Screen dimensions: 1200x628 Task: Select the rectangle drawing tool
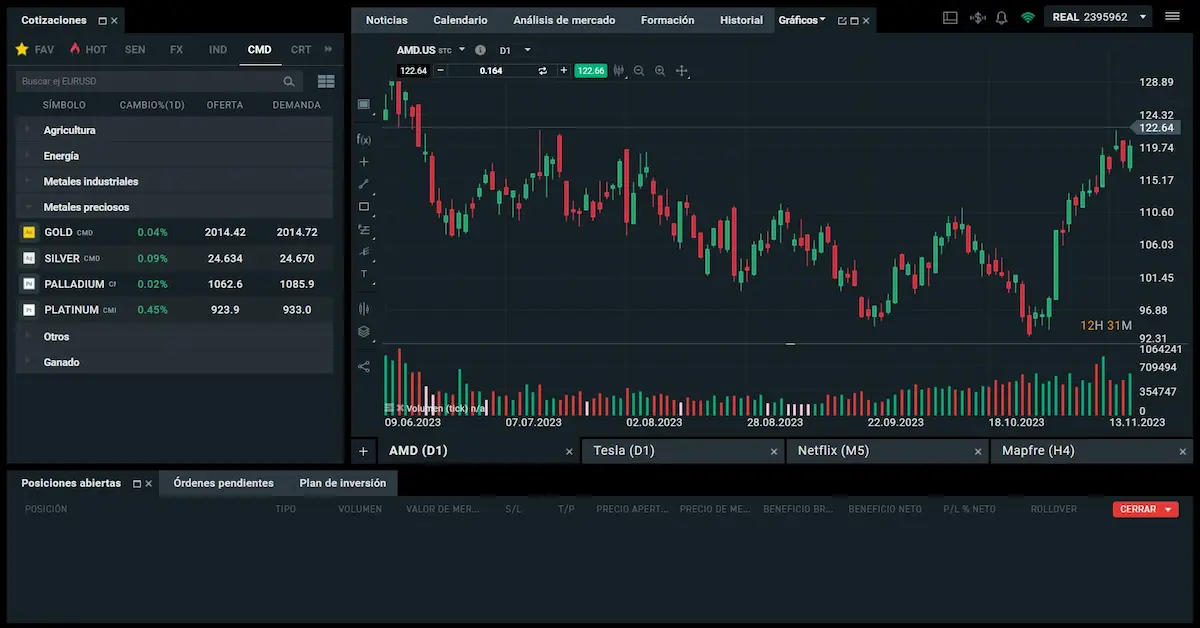click(x=364, y=207)
